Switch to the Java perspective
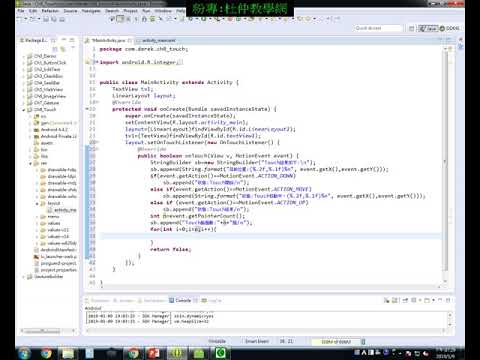 pos(428,28)
